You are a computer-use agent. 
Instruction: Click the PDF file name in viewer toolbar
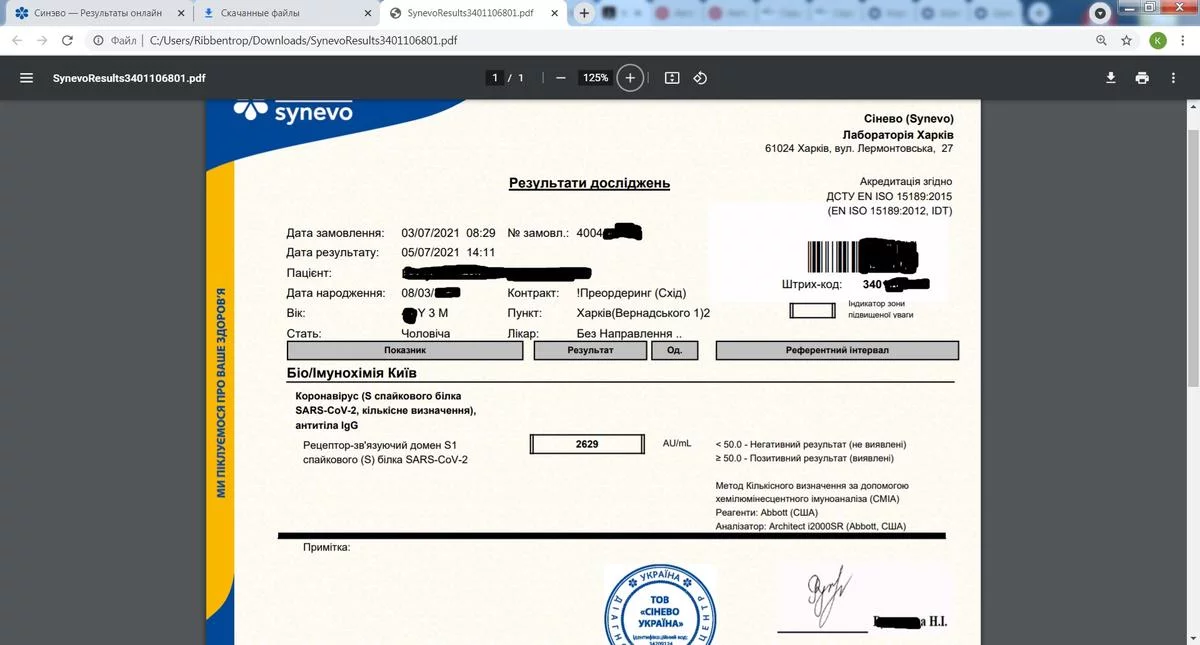coord(130,78)
